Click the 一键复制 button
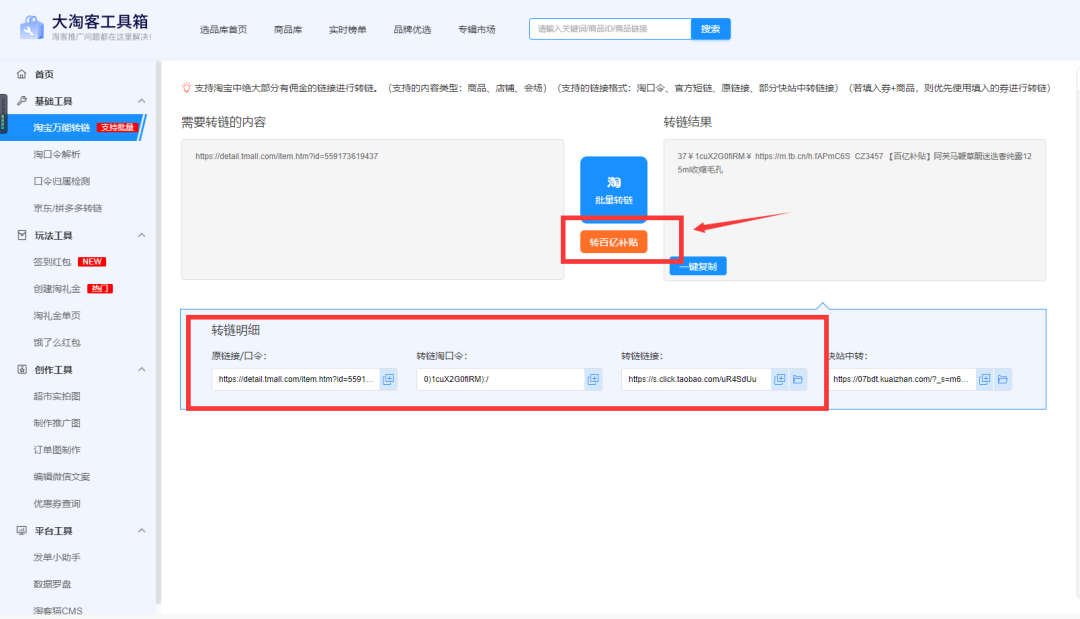Image resolution: width=1080 pixels, height=619 pixels. pos(698,266)
